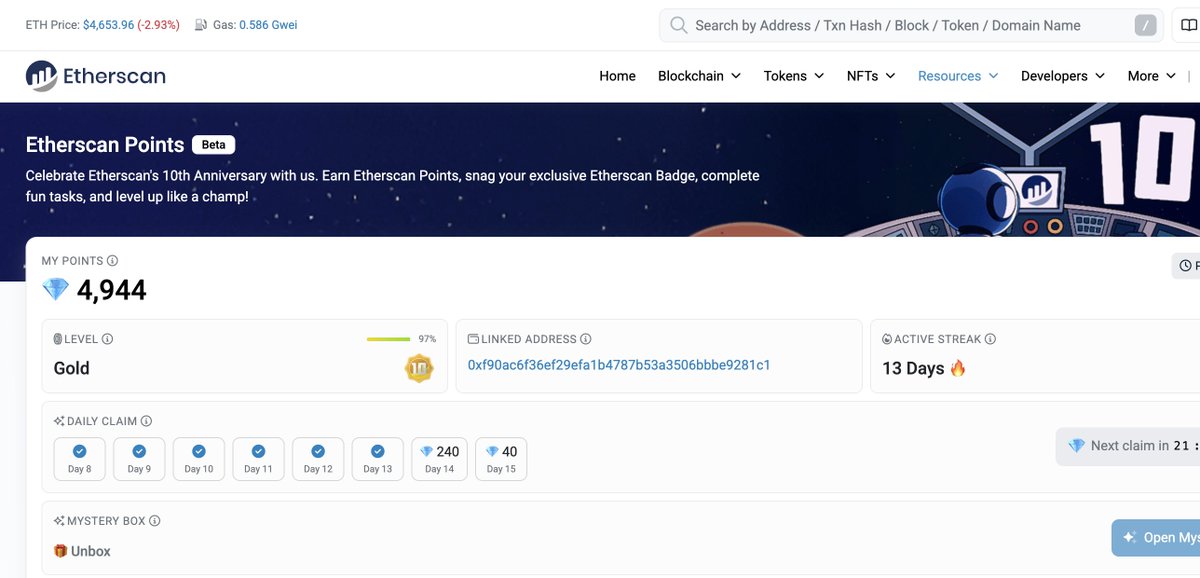Click the Etherscan Points heading

(x=105, y=145)
